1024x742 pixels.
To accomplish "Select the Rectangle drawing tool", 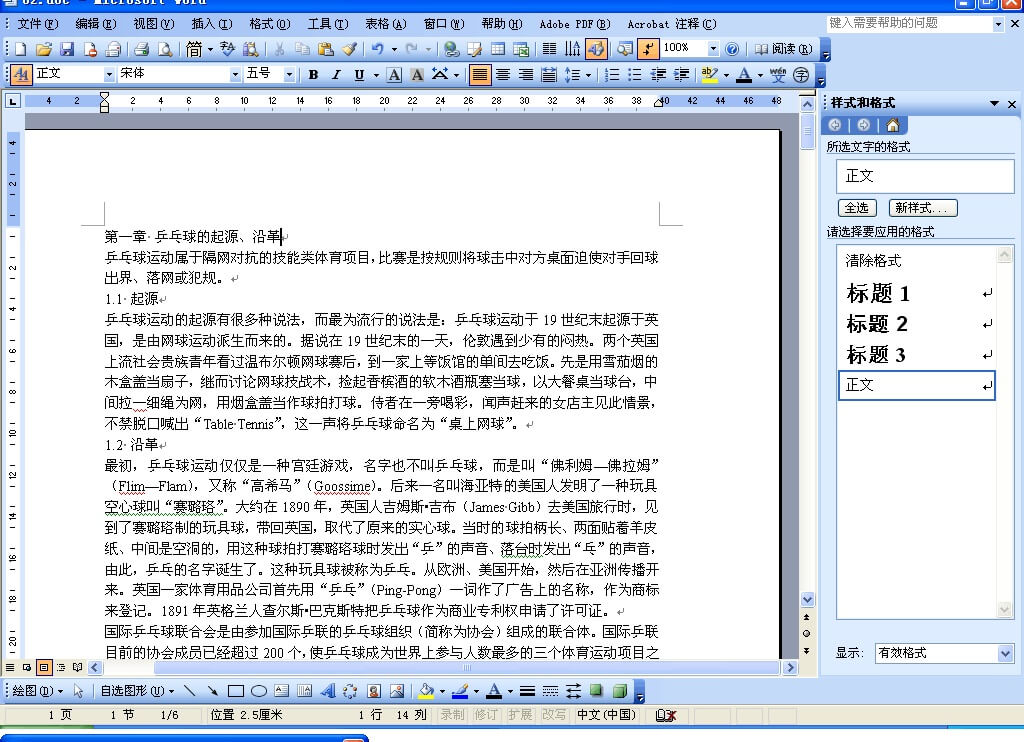I will 236,691.
